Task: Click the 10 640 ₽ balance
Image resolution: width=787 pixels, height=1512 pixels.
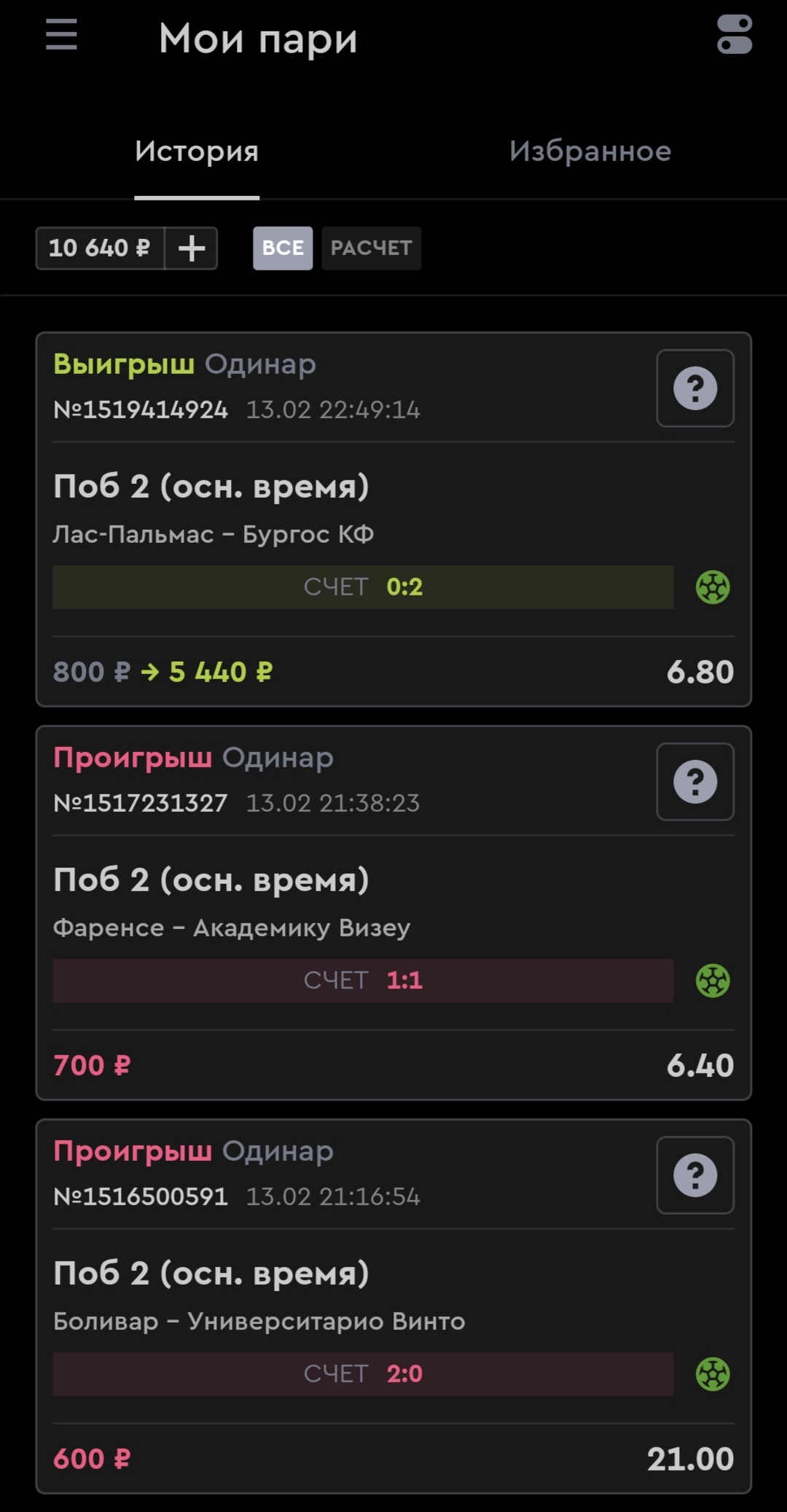Action: tap(100, 248)
